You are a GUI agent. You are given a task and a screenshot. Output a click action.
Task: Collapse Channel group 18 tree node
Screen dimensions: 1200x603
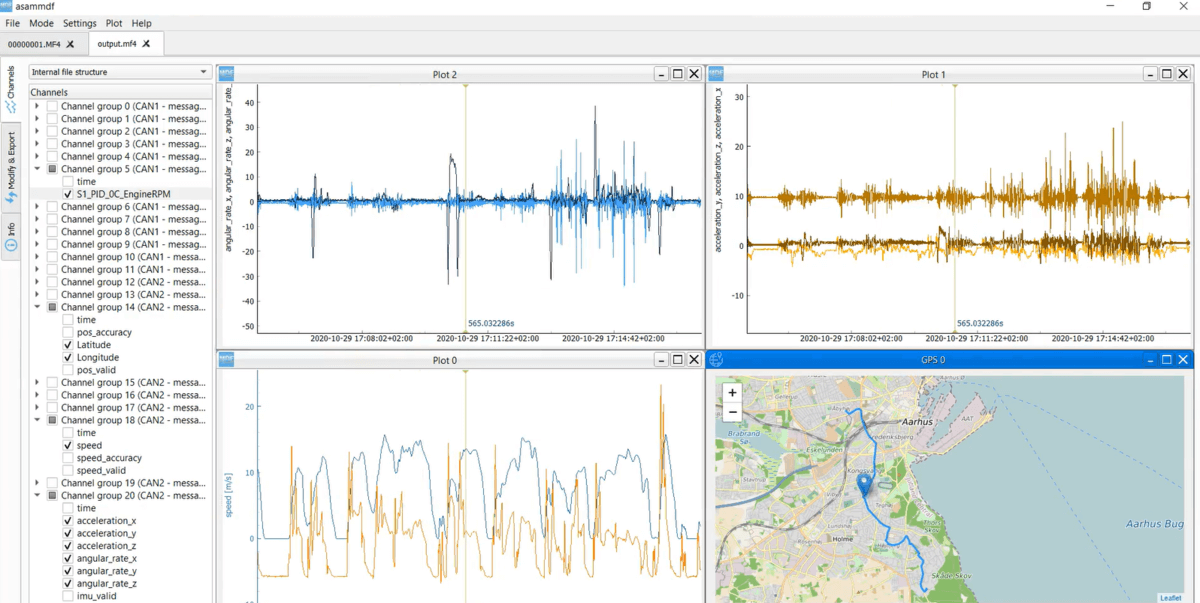pyautogui.click(x=37, y=420)
